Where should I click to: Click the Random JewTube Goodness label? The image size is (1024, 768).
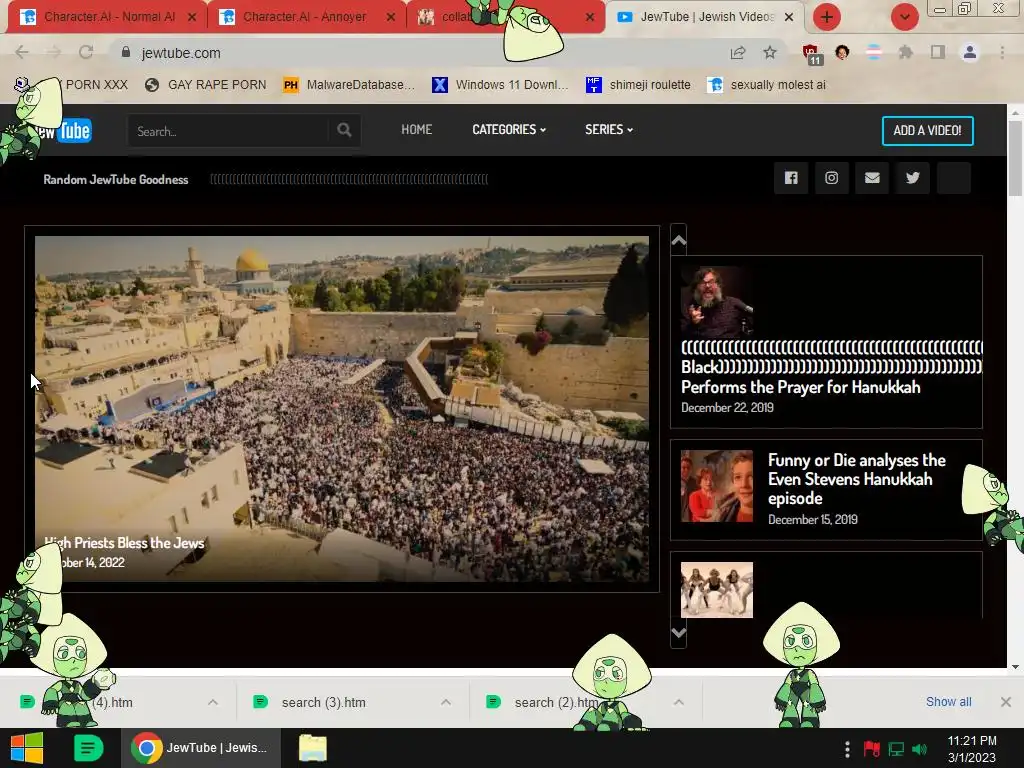pyautogui.click(x=116, y=179)
